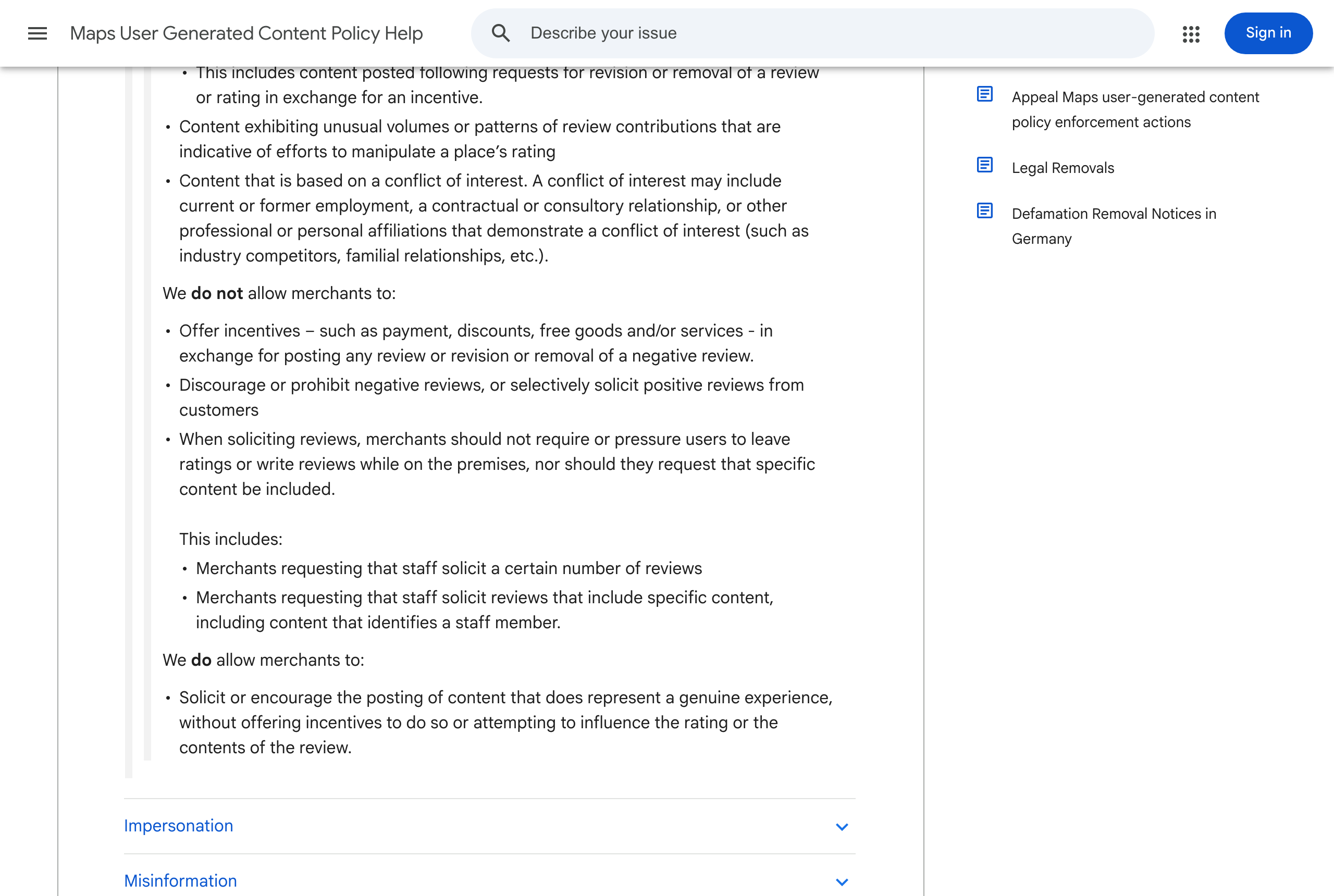
Task: Open the hamburger main menu
Action: click(38, 33)
